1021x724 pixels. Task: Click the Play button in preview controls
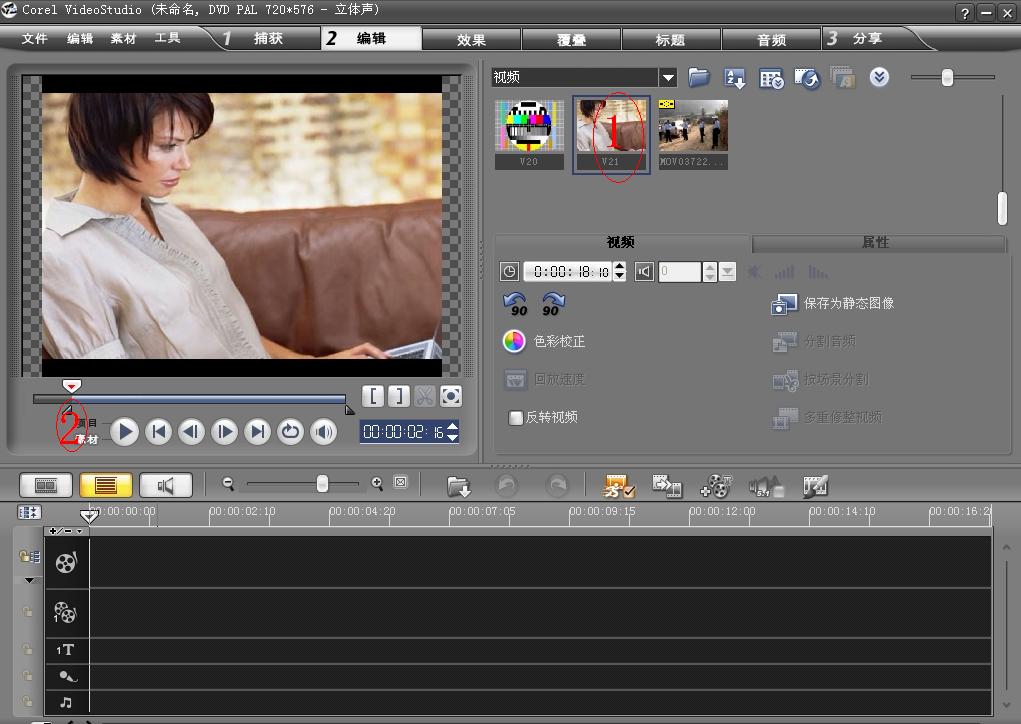(x=124, y=432)
